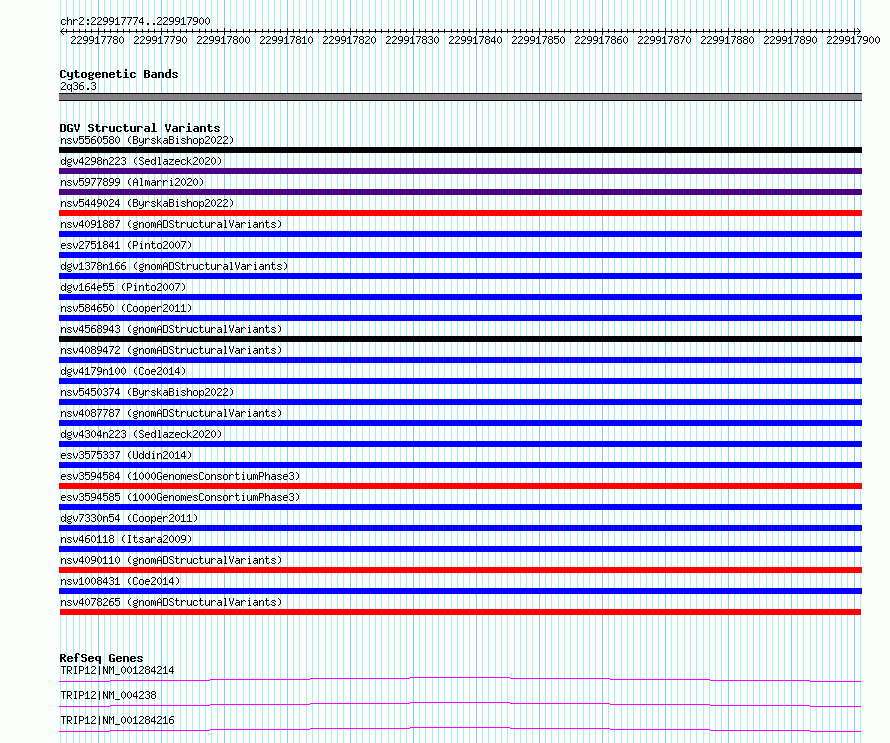The width and height of the screenshot is (890, 743).
Task: Click the red bar under nsv4090110
Action: click(460, 570)
